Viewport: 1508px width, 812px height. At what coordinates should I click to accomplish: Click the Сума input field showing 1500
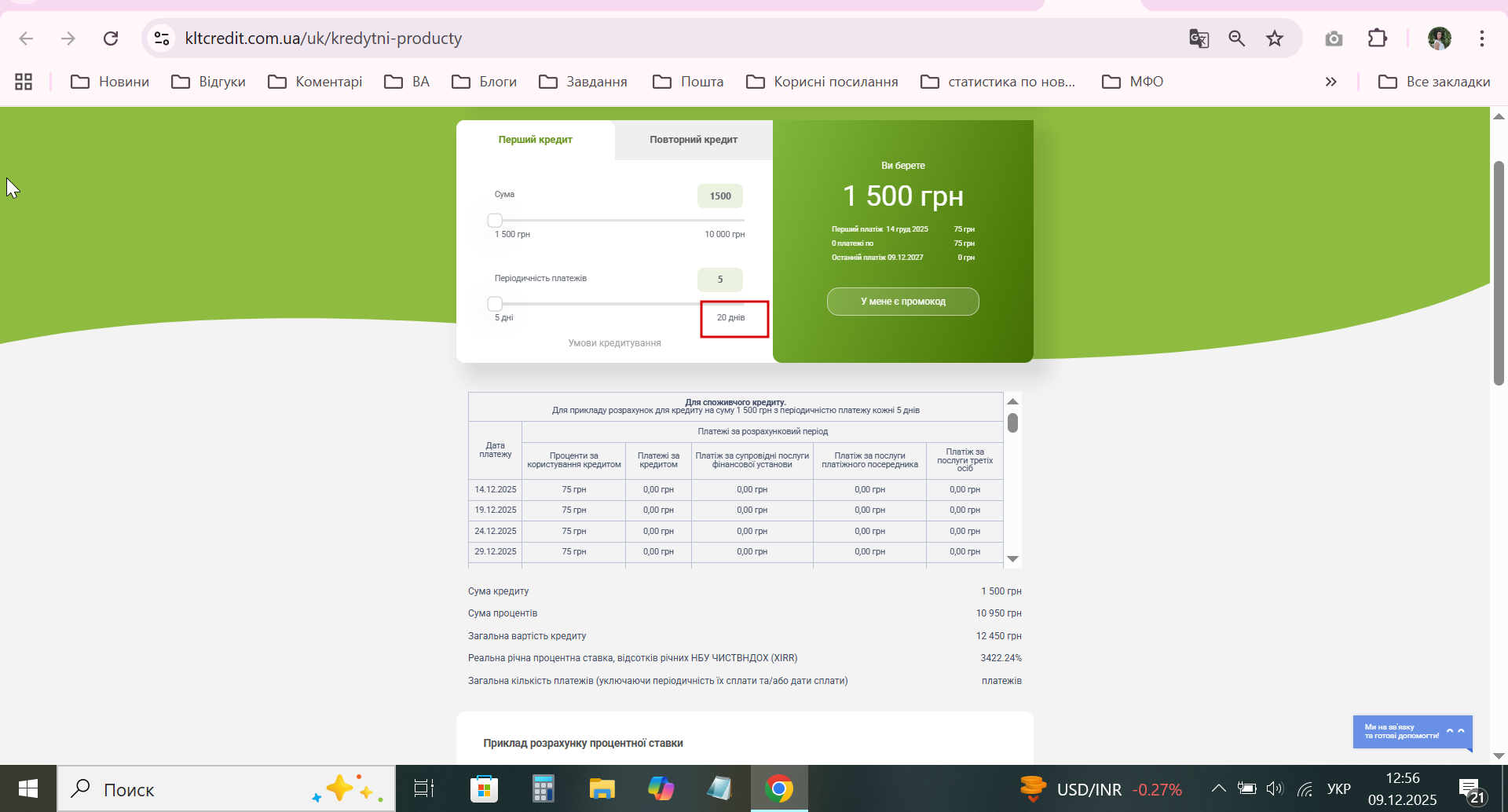[720, 196]
